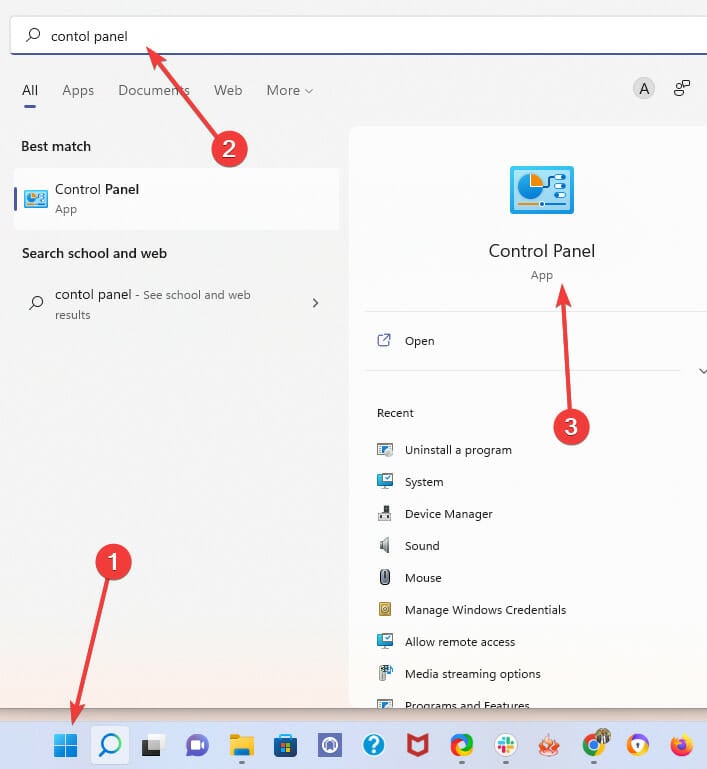Click the Sound speaker icon
The width and height of the screenshot is (707, 769).
tap(385, 545)
